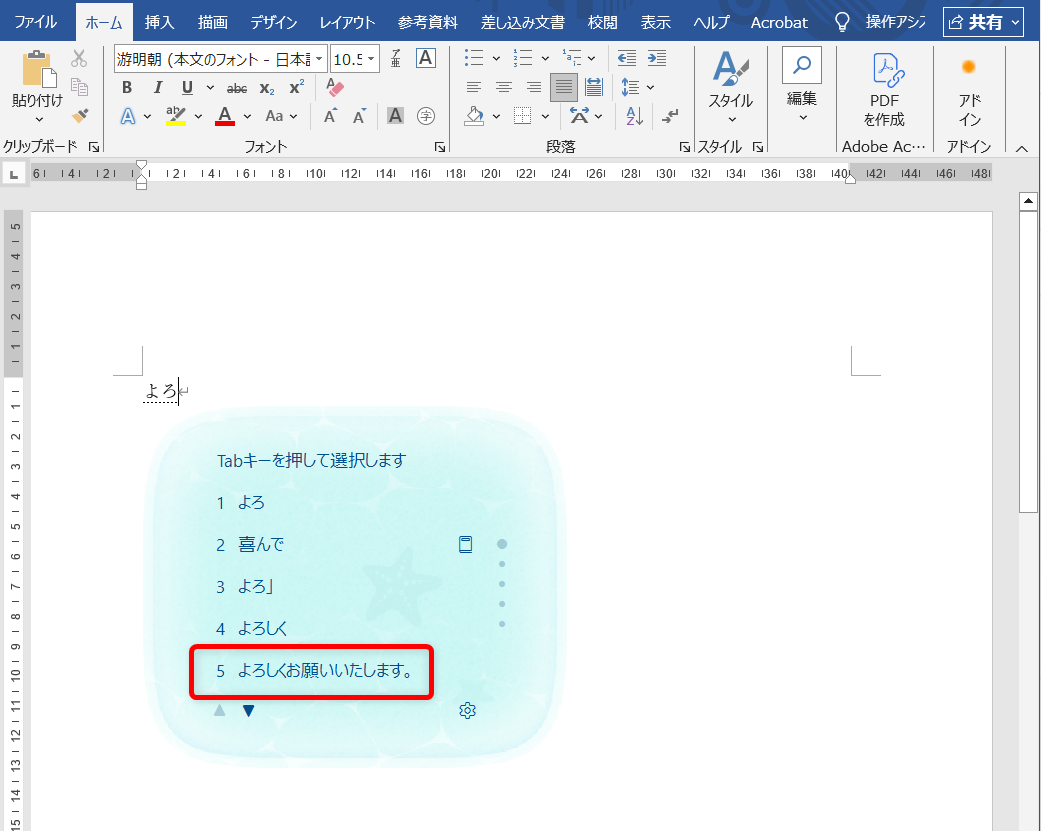
Task: Click the Increase Font Size icon
Action: coord(330,116)
